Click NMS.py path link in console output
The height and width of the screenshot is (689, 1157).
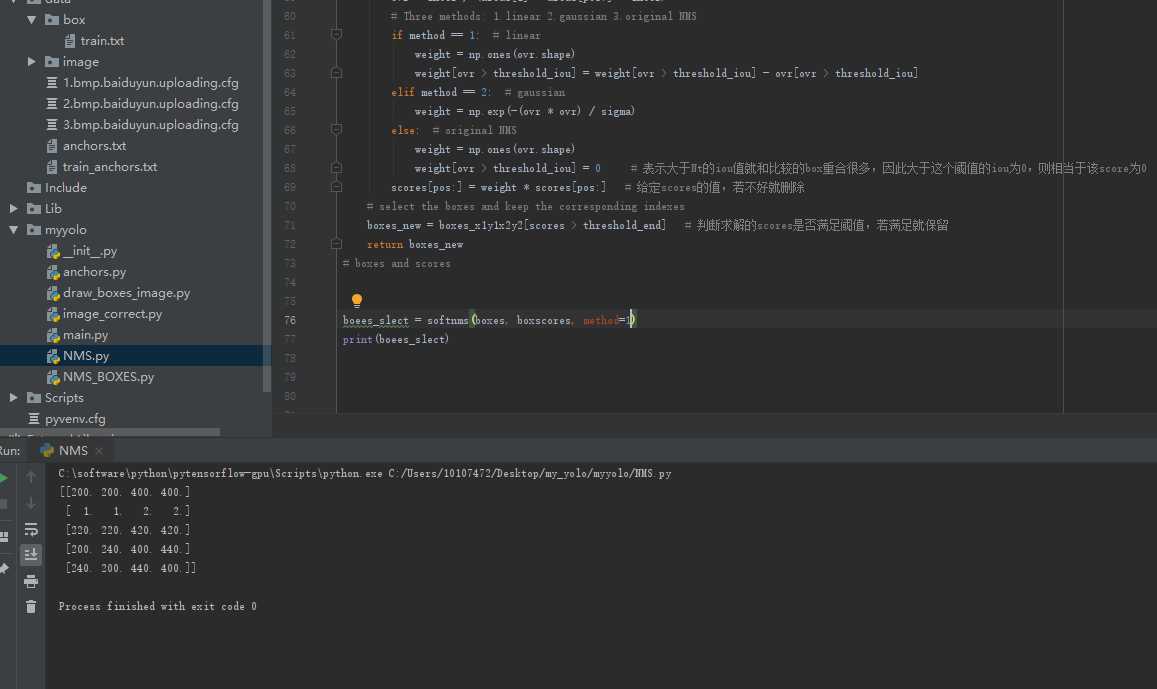[530, 474]
